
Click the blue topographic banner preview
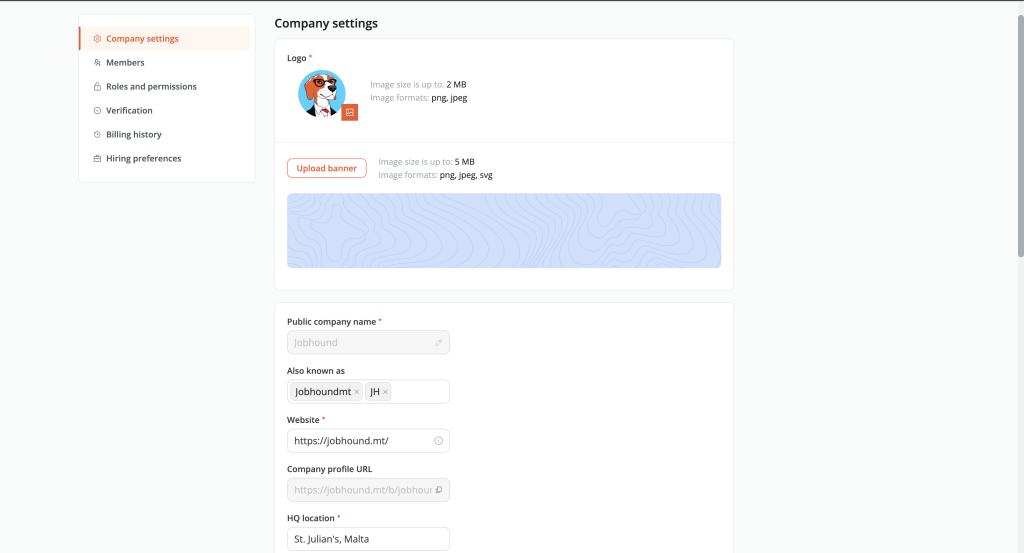[504, 230]
